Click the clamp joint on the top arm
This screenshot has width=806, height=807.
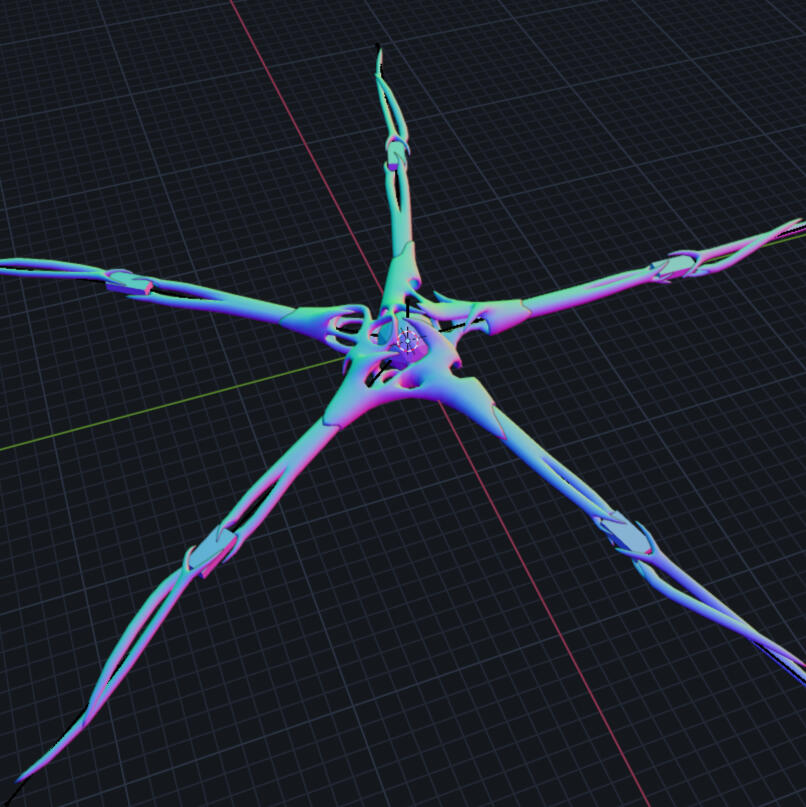click(x=399, y=151)
